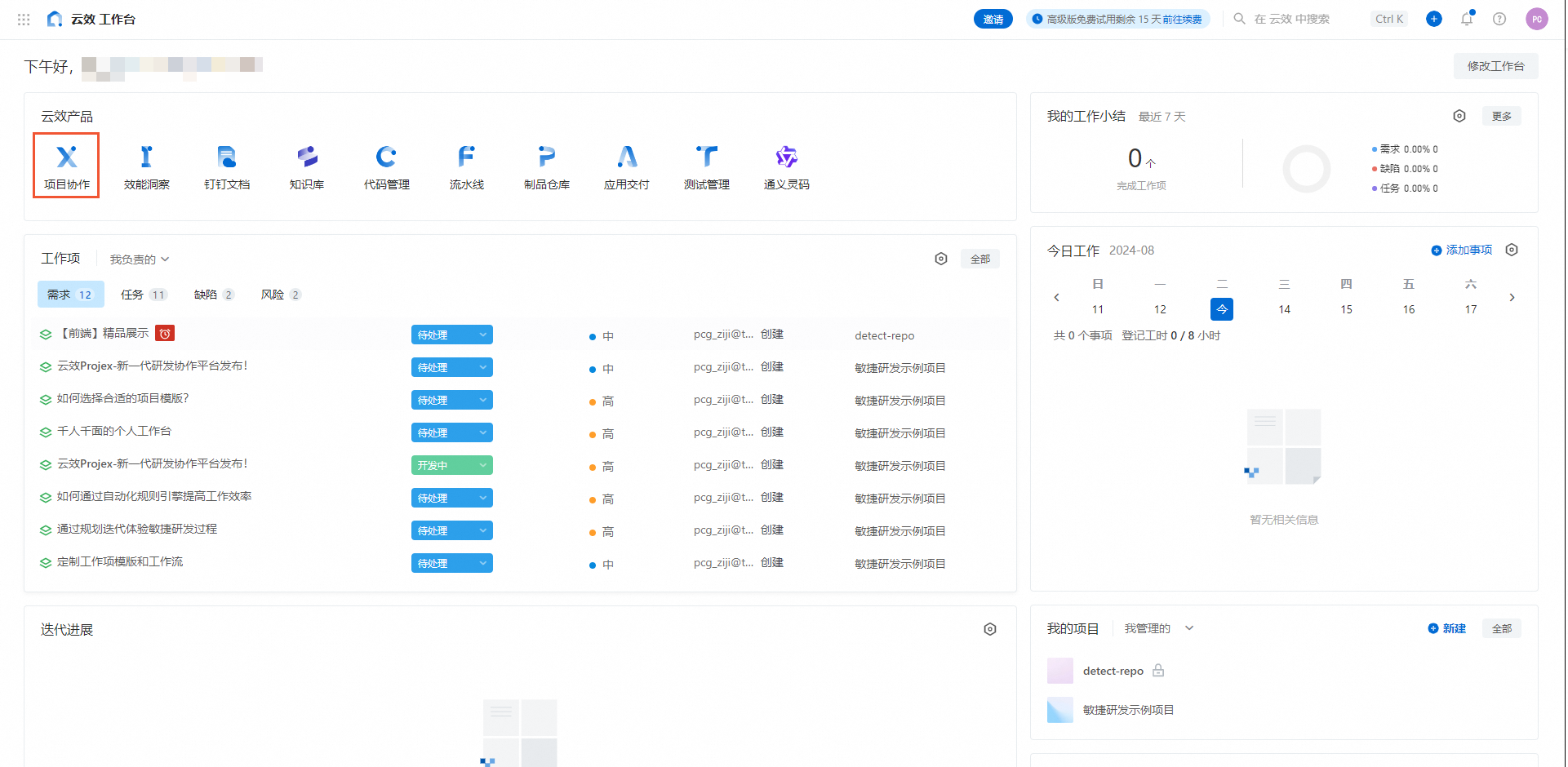
Task: Open the detect-repo project
Action: pos(1113,671)
